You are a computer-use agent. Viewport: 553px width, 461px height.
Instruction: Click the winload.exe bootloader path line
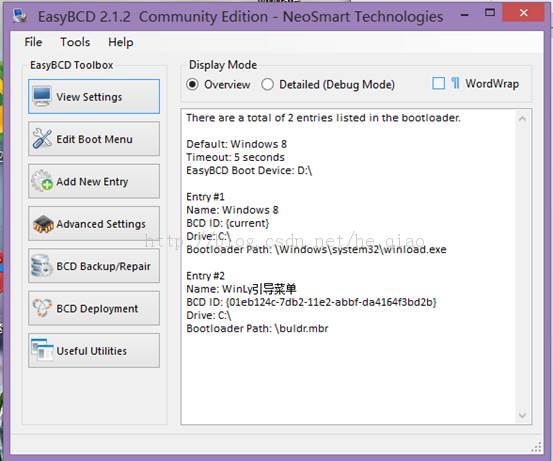[316, 249]
